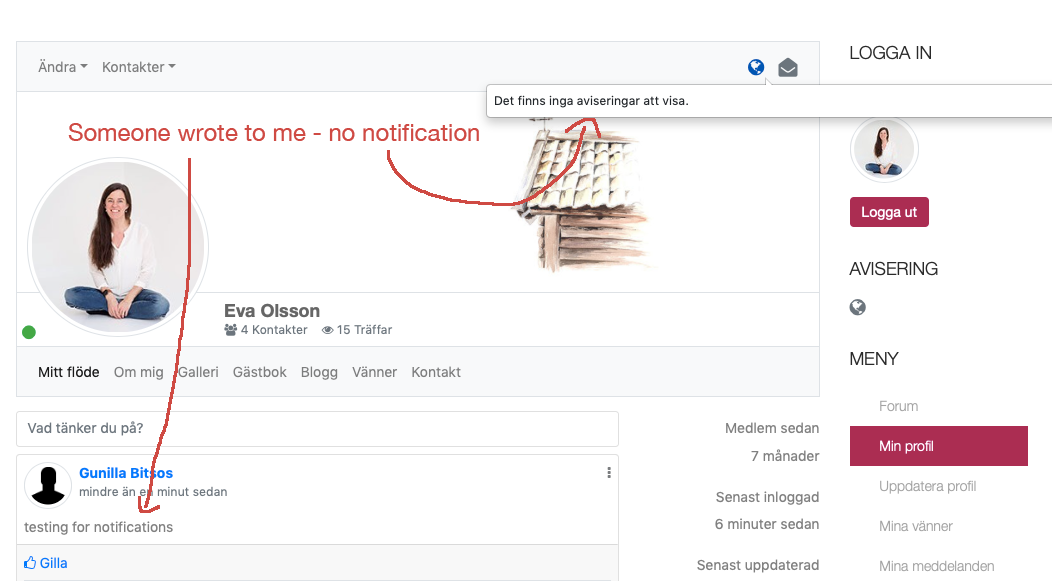Open Uppdatera profil in the side menu
This screenshot has width=1052, height=581.
pyautogui.click(x=927, y=486)
